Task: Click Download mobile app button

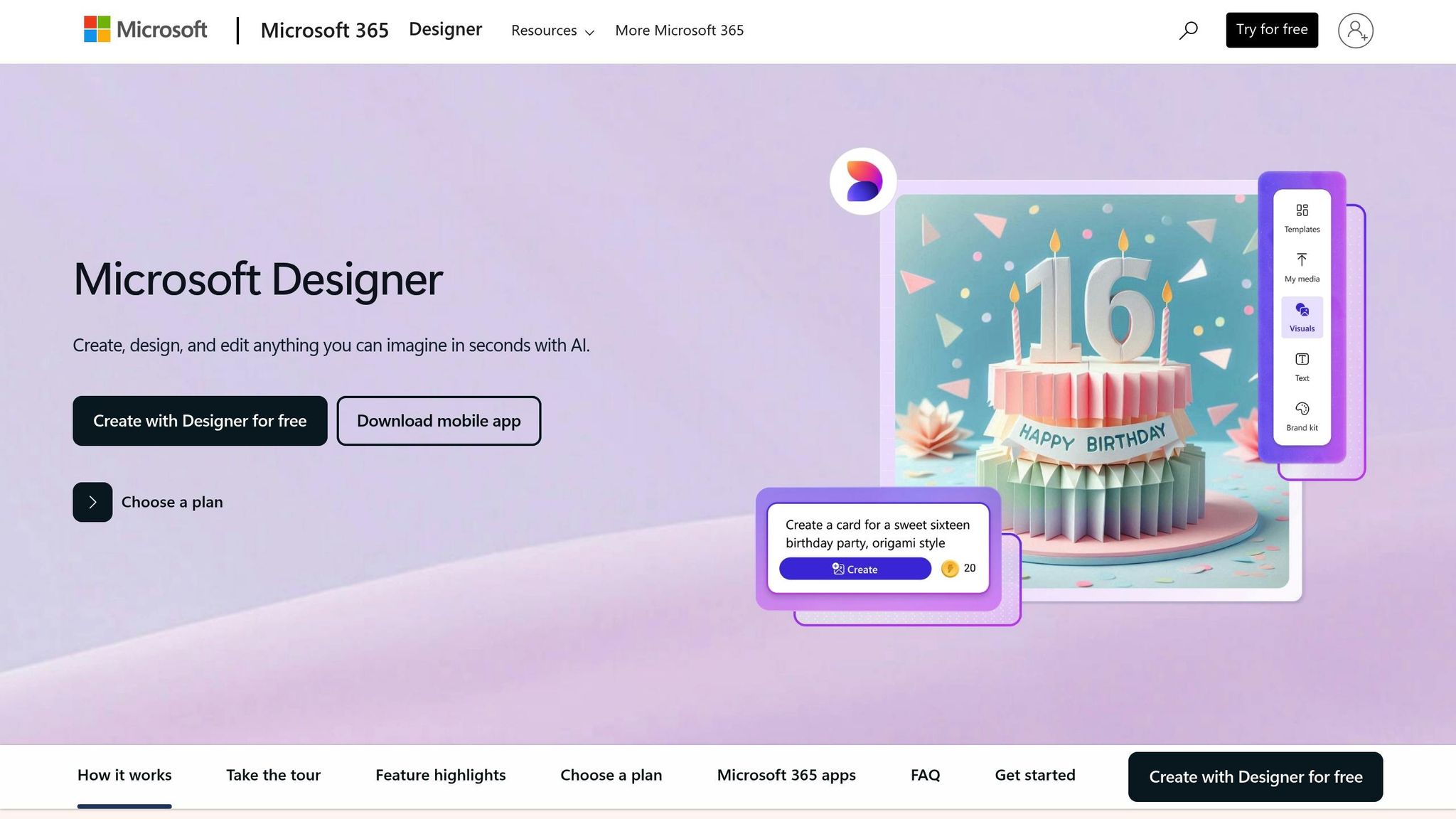Action: click(x=439, y=421)
